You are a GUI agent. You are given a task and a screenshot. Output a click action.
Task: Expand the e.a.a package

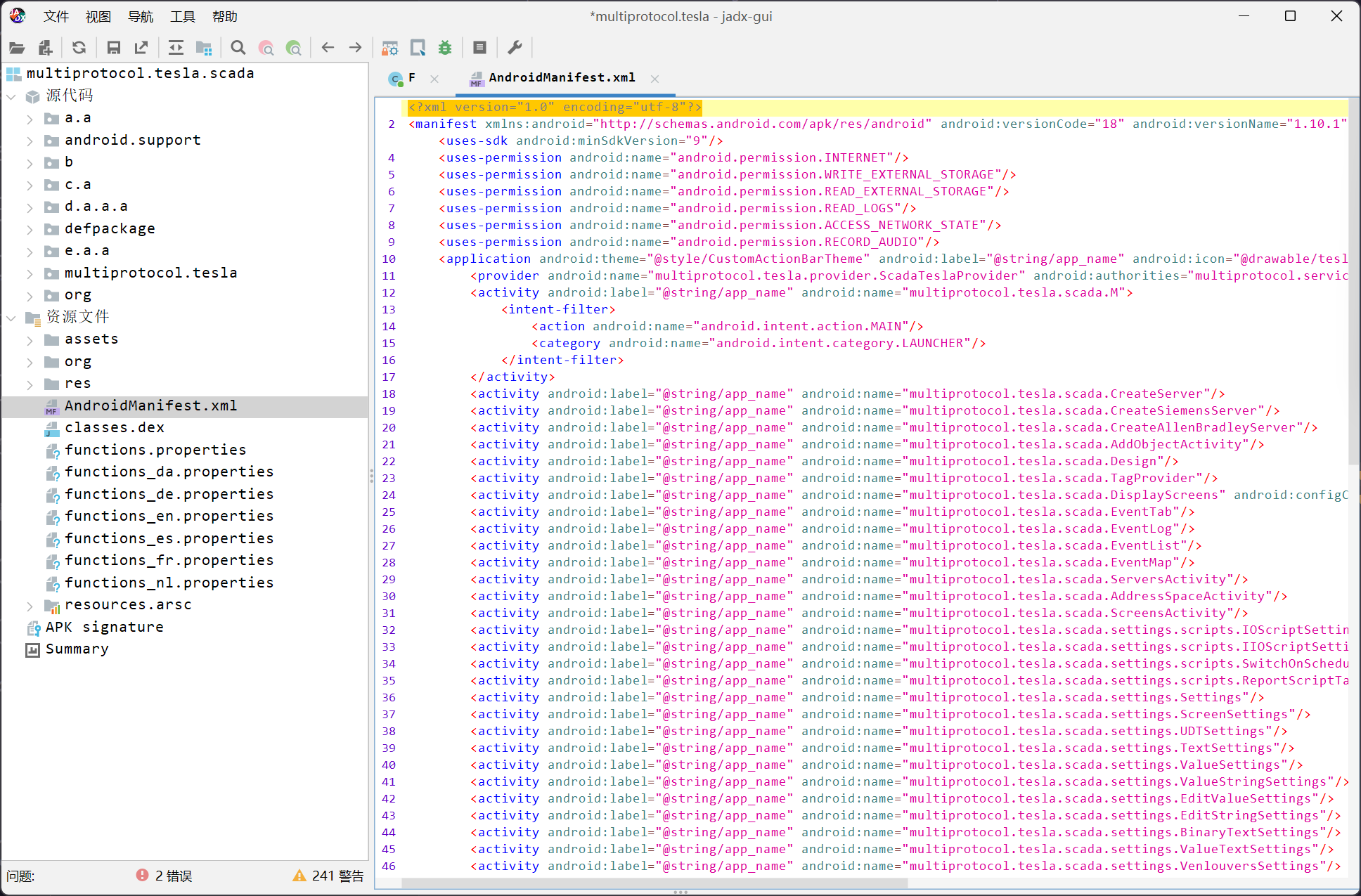pyautogui.click(x=30, y=252)
